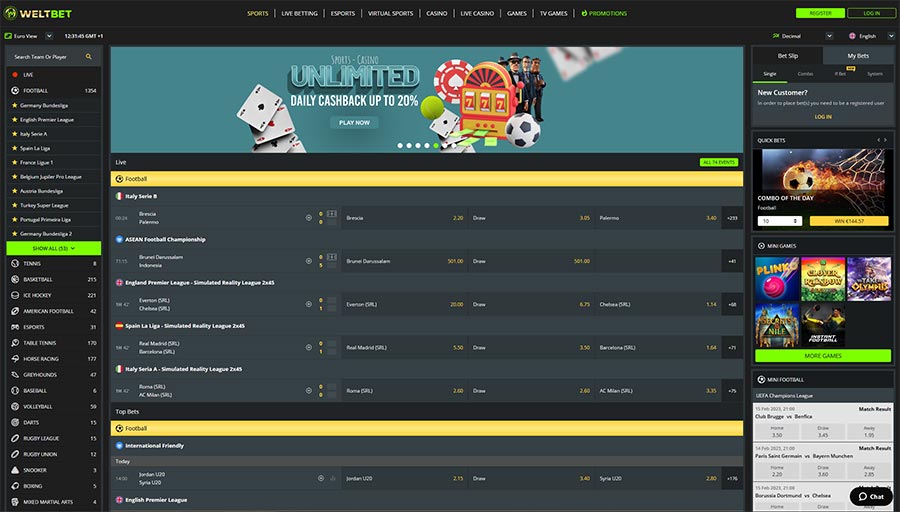Open Basketball in the sports sidebar

53,280
